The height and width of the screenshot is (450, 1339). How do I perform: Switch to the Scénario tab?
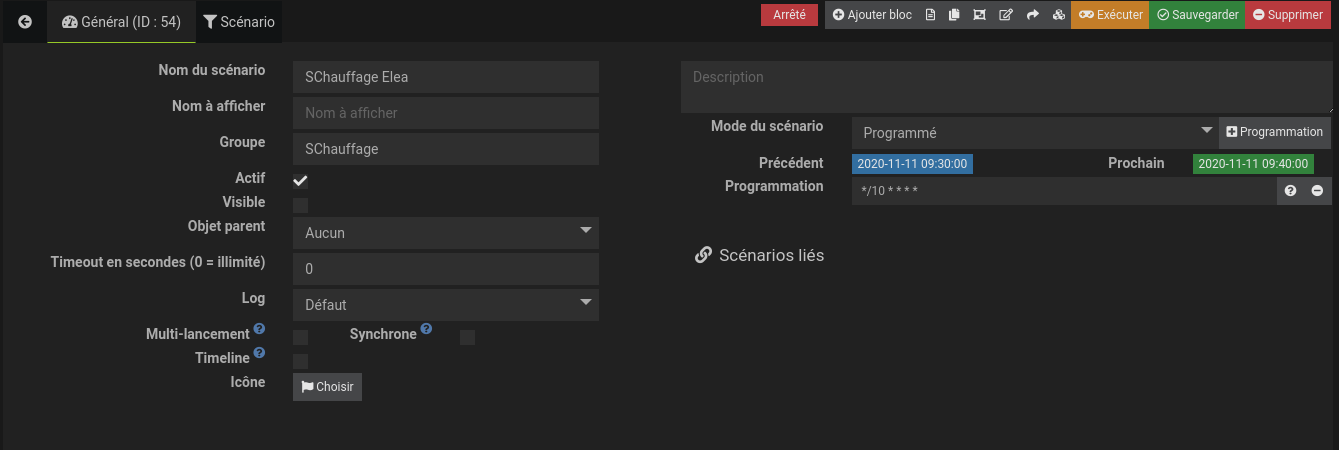239,22
